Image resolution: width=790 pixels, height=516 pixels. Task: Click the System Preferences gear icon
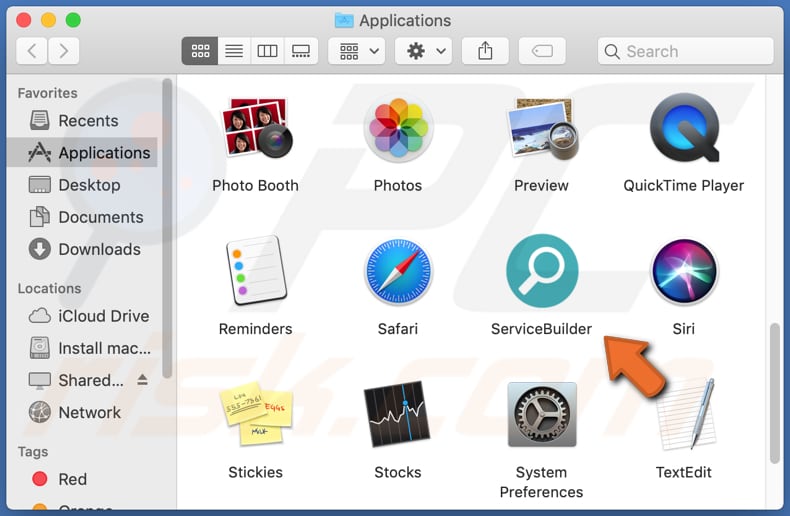point(542,414)
